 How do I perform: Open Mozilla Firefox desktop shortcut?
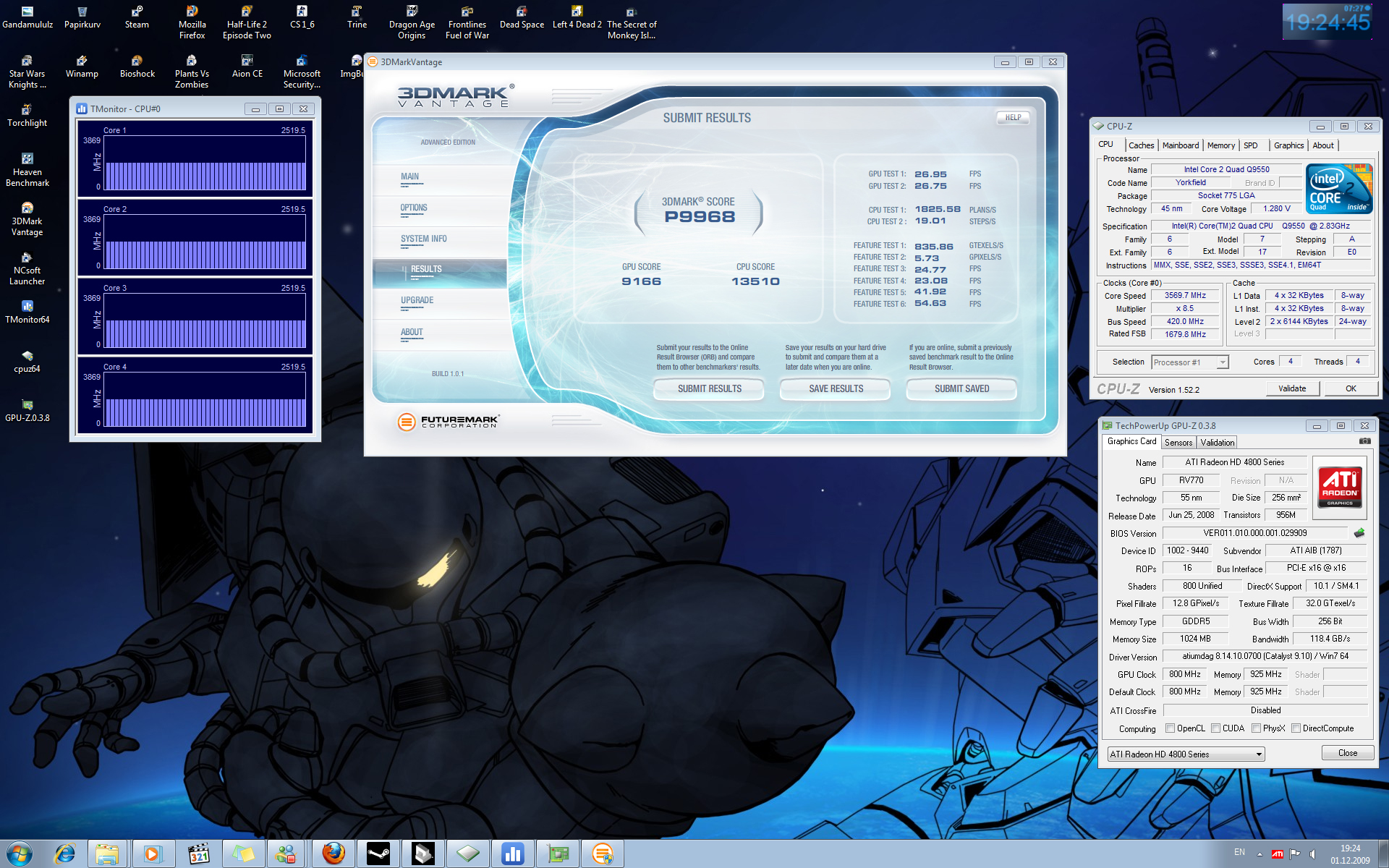click(x=192, y=22)
